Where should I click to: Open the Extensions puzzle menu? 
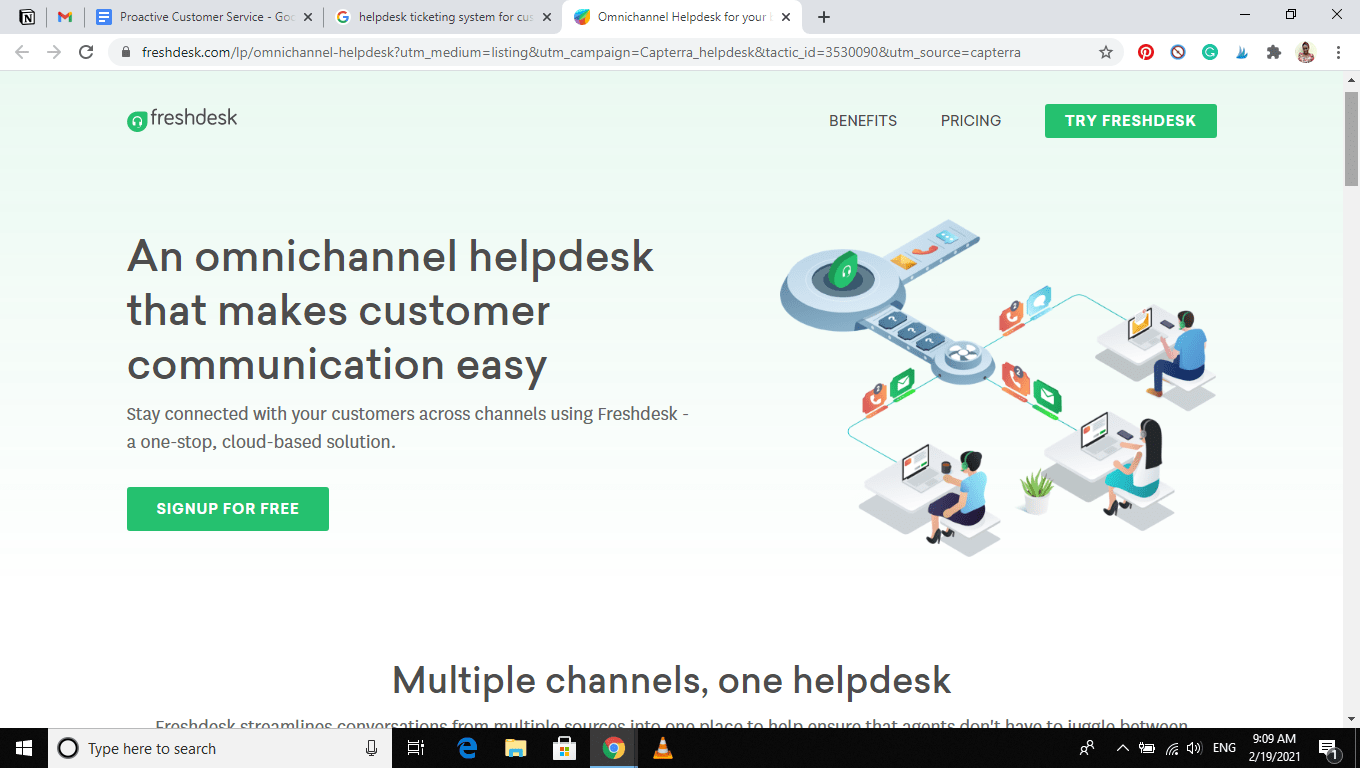(x=1274, y=52)
